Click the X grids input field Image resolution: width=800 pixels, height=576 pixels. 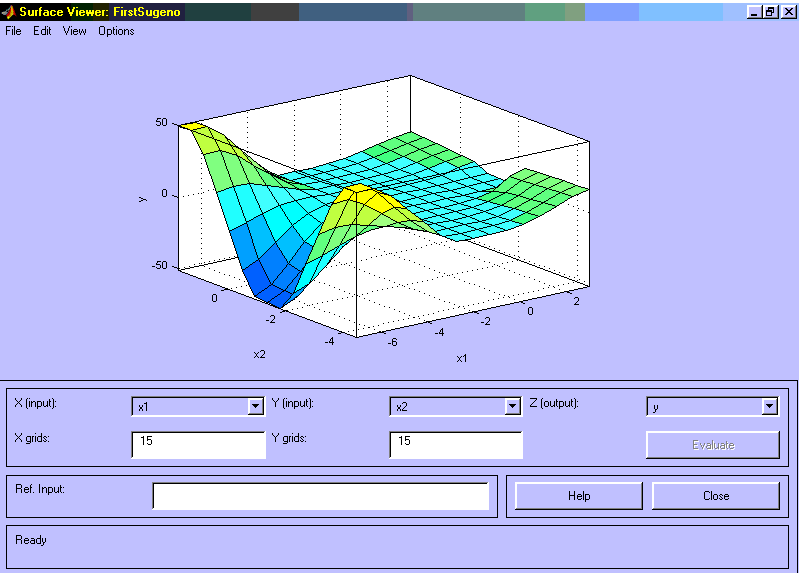198,445
